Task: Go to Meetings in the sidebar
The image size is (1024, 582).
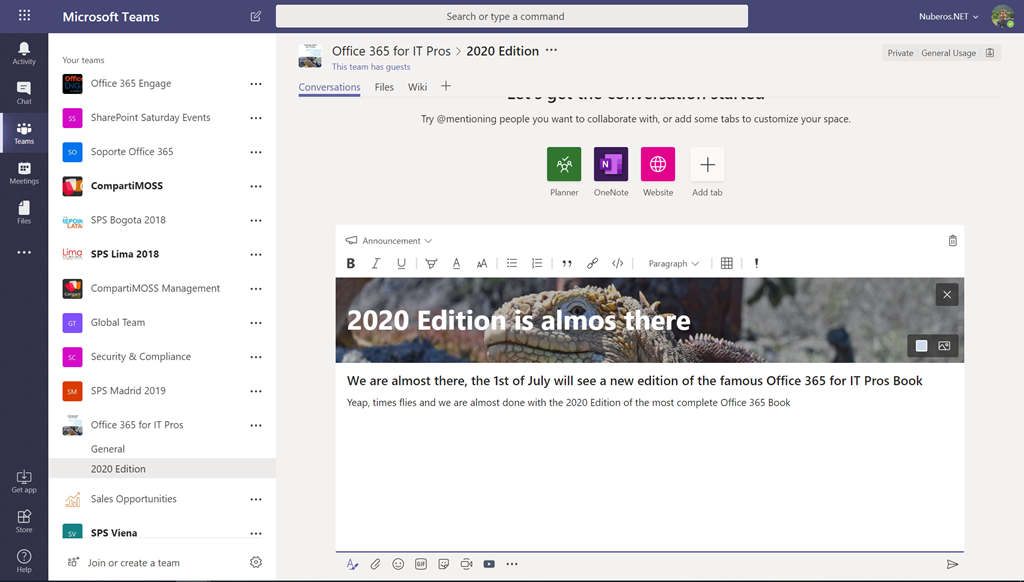Action: click(24, 172)
